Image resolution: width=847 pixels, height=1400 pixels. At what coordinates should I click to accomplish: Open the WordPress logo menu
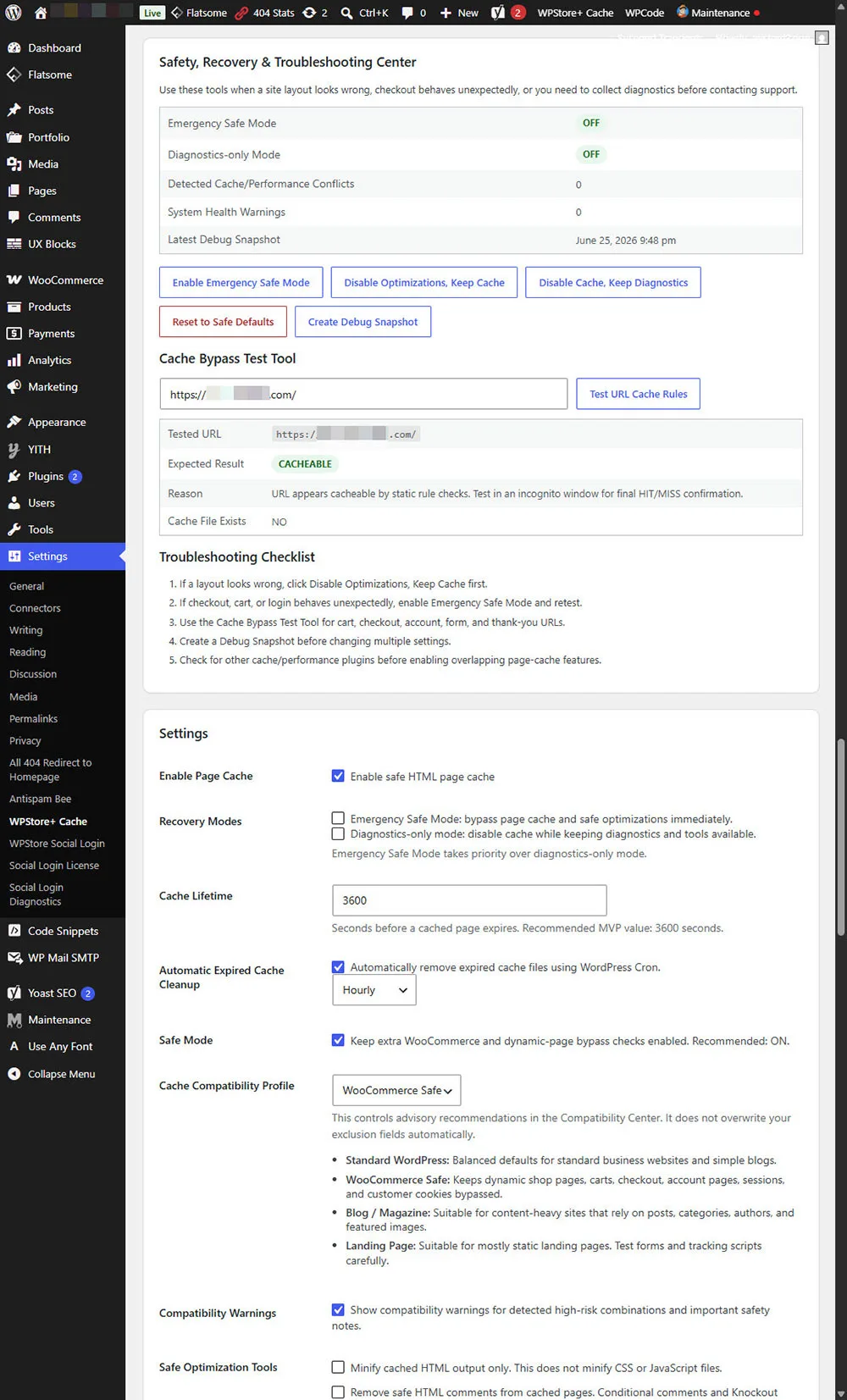tap(14, 13)
